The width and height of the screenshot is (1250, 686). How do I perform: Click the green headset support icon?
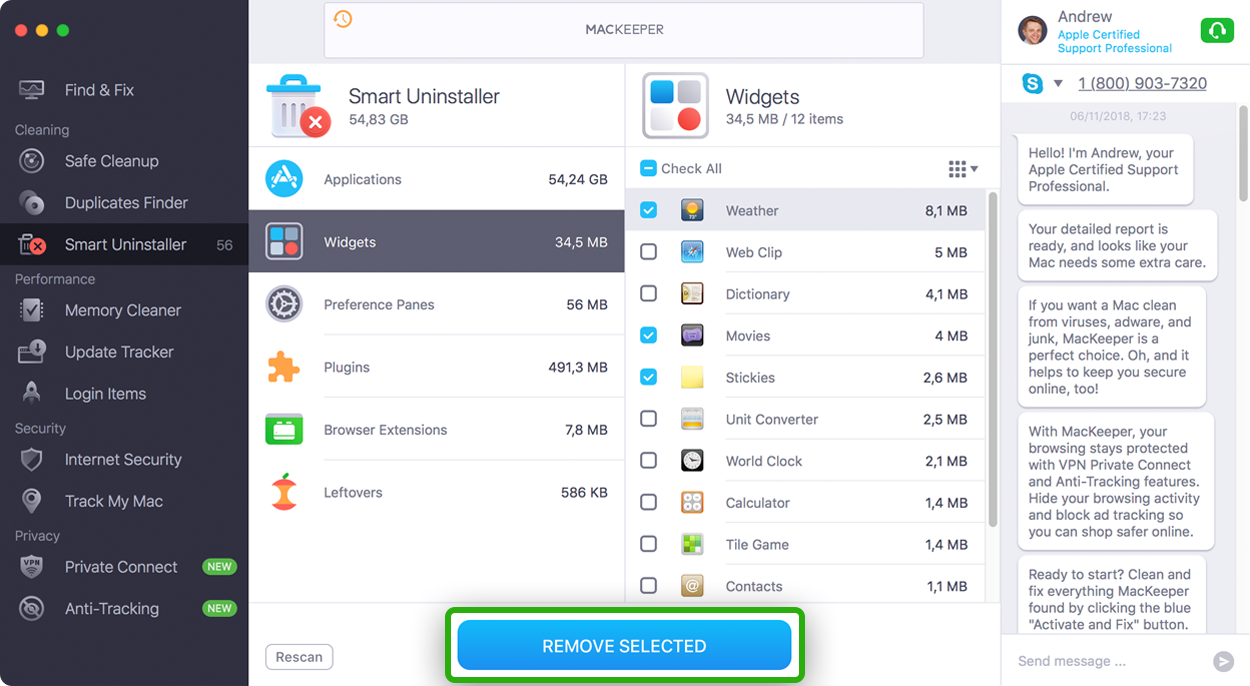coord(1216,31)
